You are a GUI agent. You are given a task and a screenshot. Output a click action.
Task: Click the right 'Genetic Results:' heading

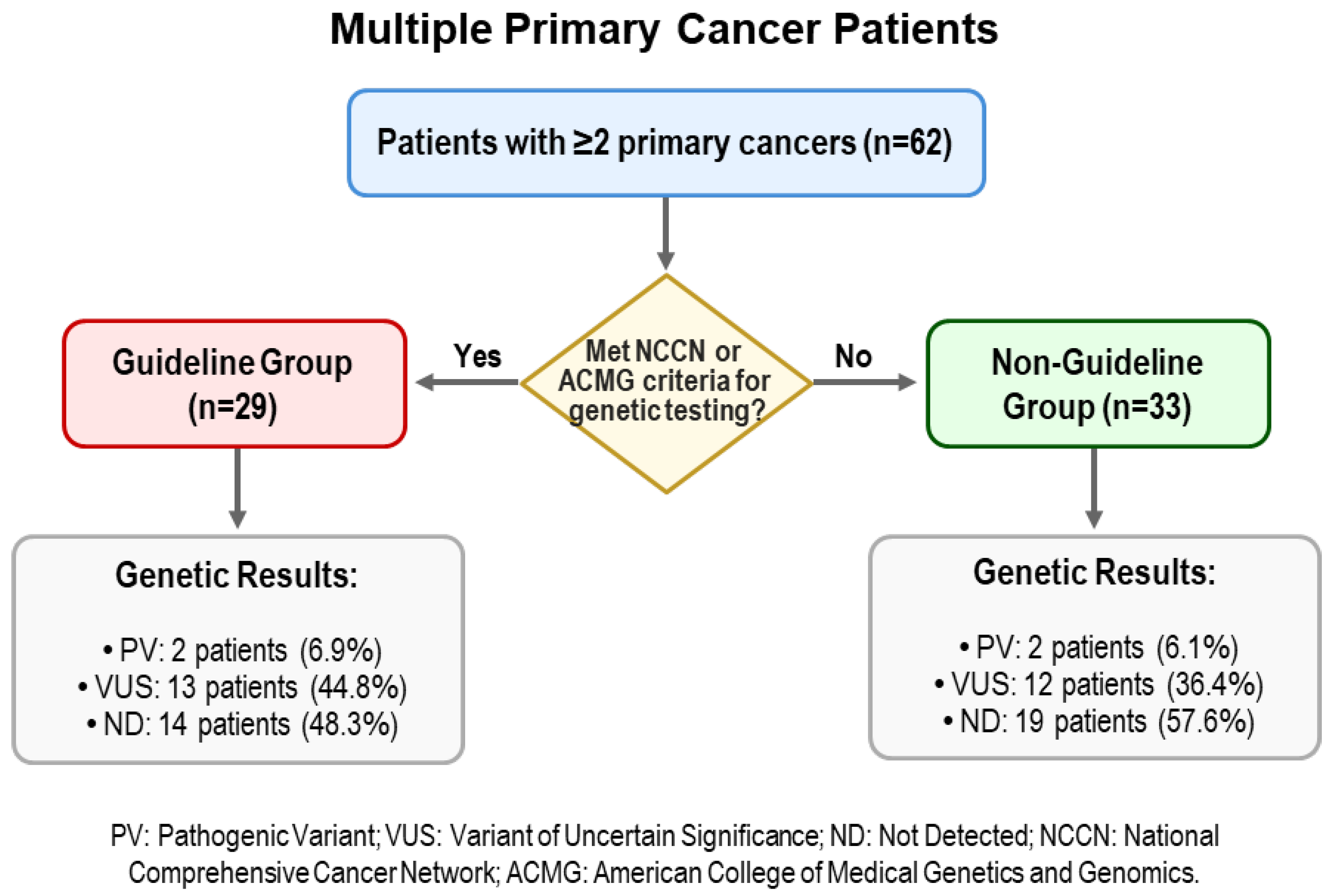click(x=1094, y=573)
